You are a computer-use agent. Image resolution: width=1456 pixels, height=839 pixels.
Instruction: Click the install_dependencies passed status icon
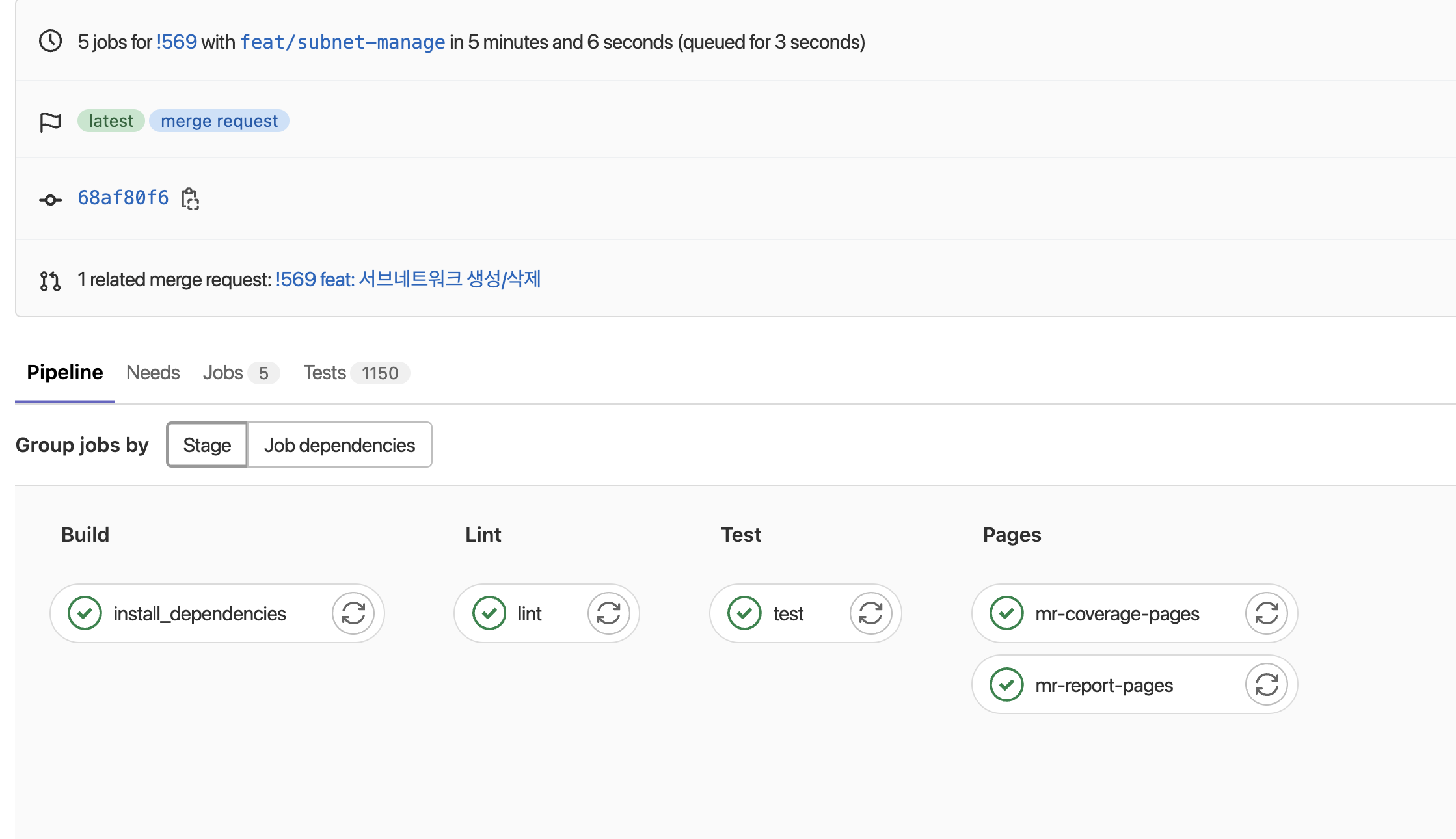pyautogui.click(x=85, y=613)
